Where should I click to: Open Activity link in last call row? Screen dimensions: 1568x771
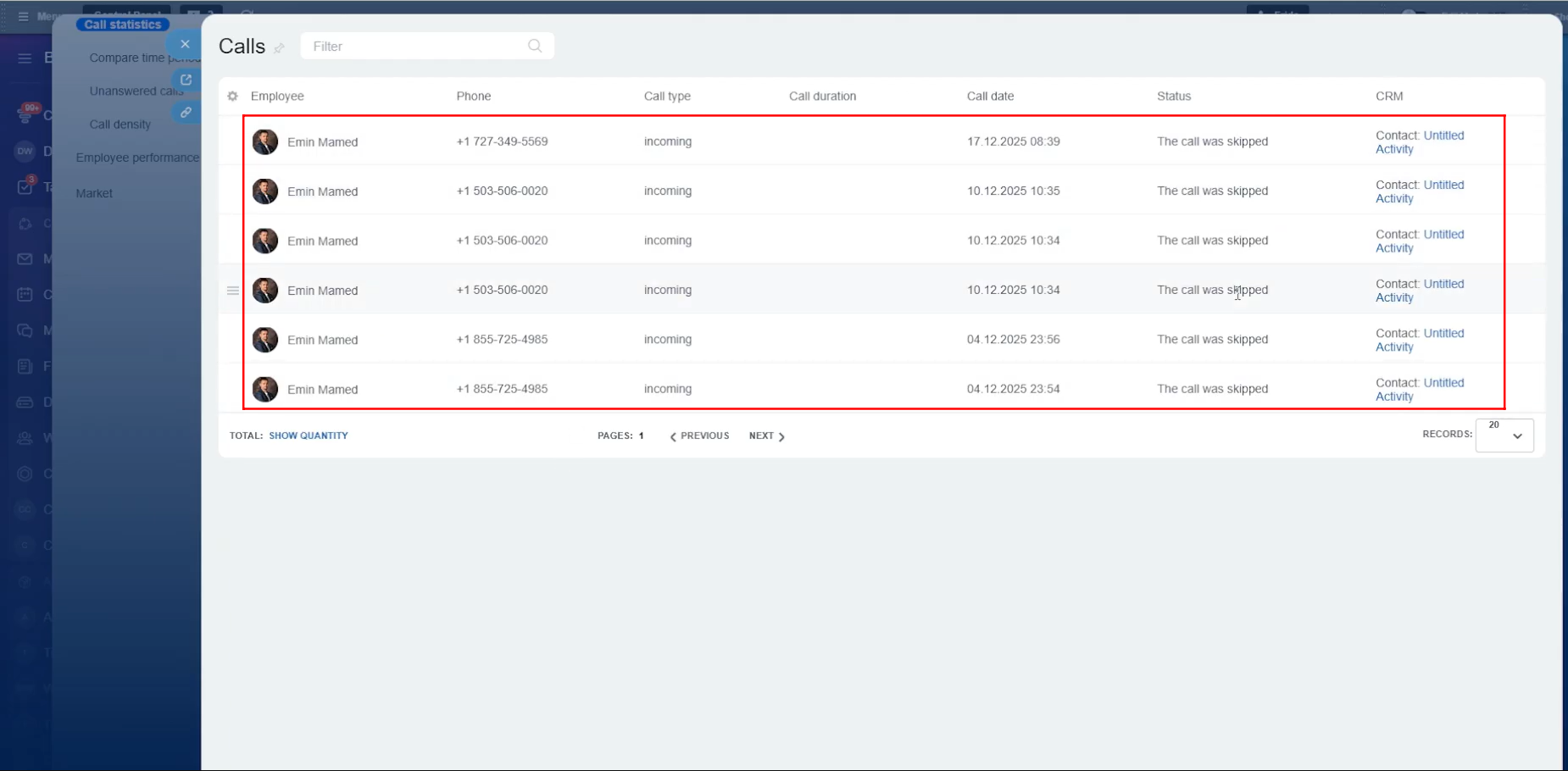click(x=1394, y=397)
